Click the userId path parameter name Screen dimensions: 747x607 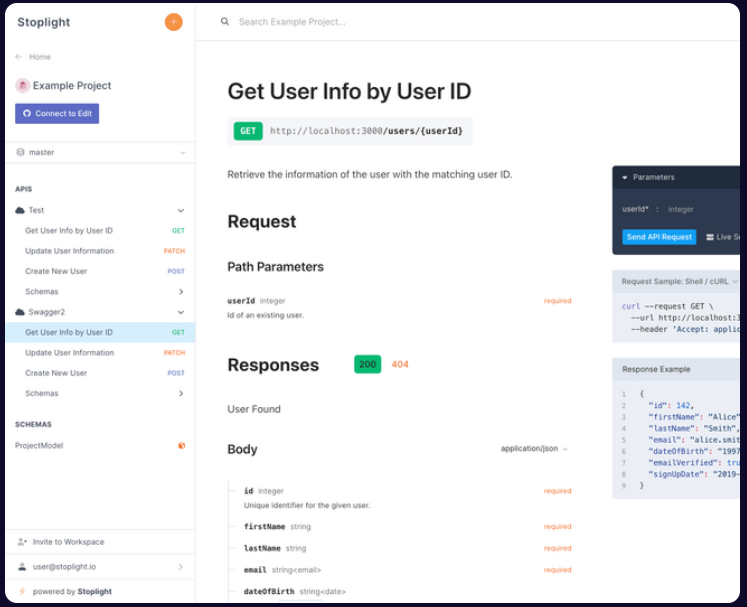241,301
